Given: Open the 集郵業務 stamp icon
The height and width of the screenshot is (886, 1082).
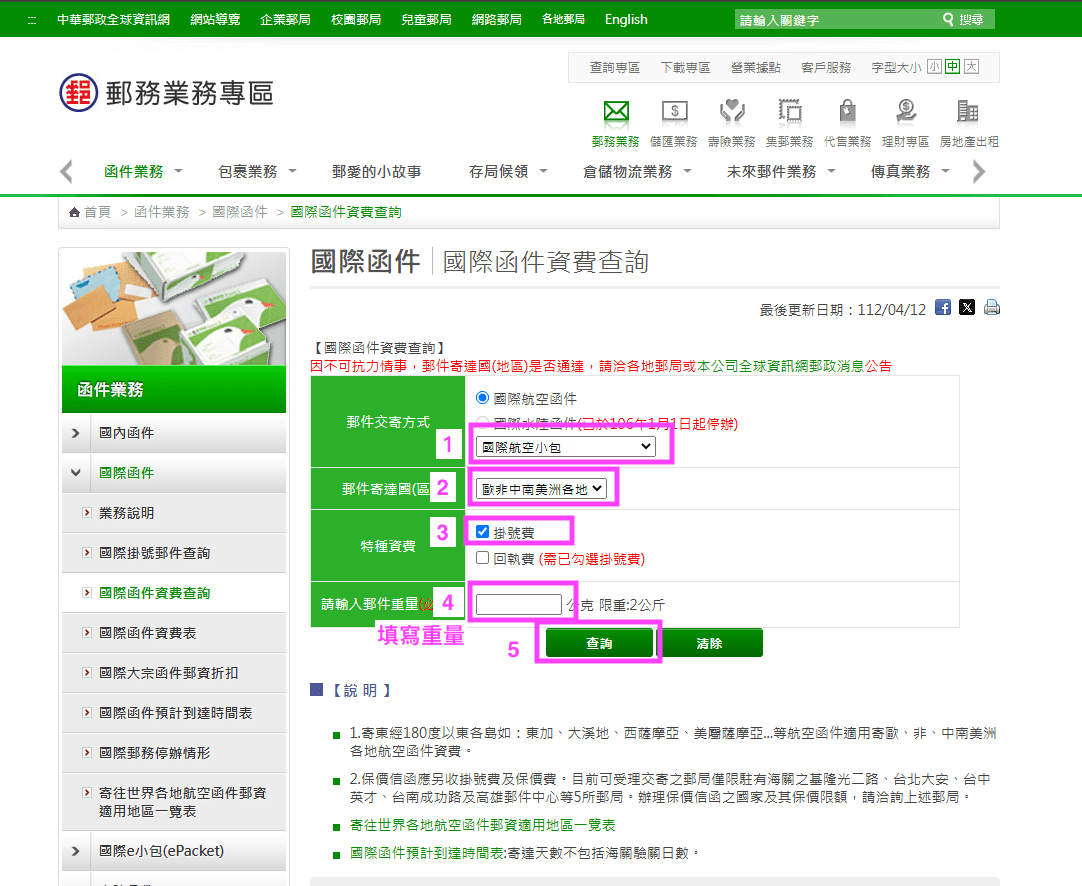Looking at the screenshot, I should click(790, 112).
